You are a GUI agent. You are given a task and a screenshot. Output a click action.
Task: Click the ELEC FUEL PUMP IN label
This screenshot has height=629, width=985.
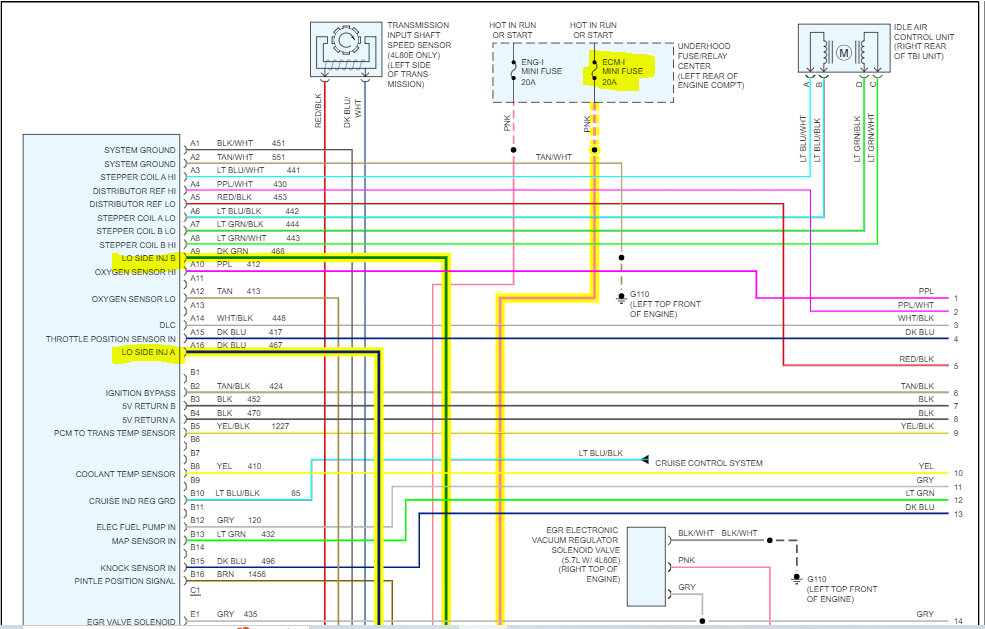point(136,527)
